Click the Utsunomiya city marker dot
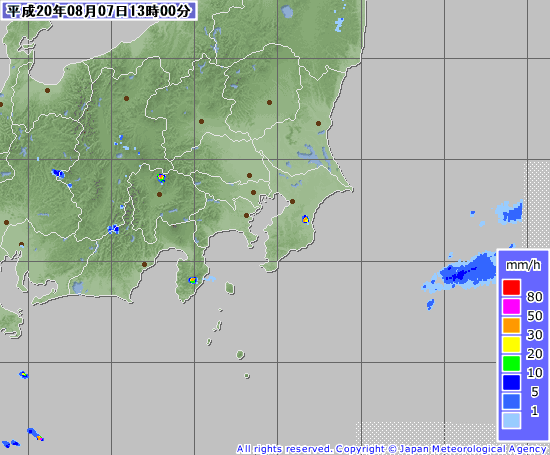 click(269, 102)
